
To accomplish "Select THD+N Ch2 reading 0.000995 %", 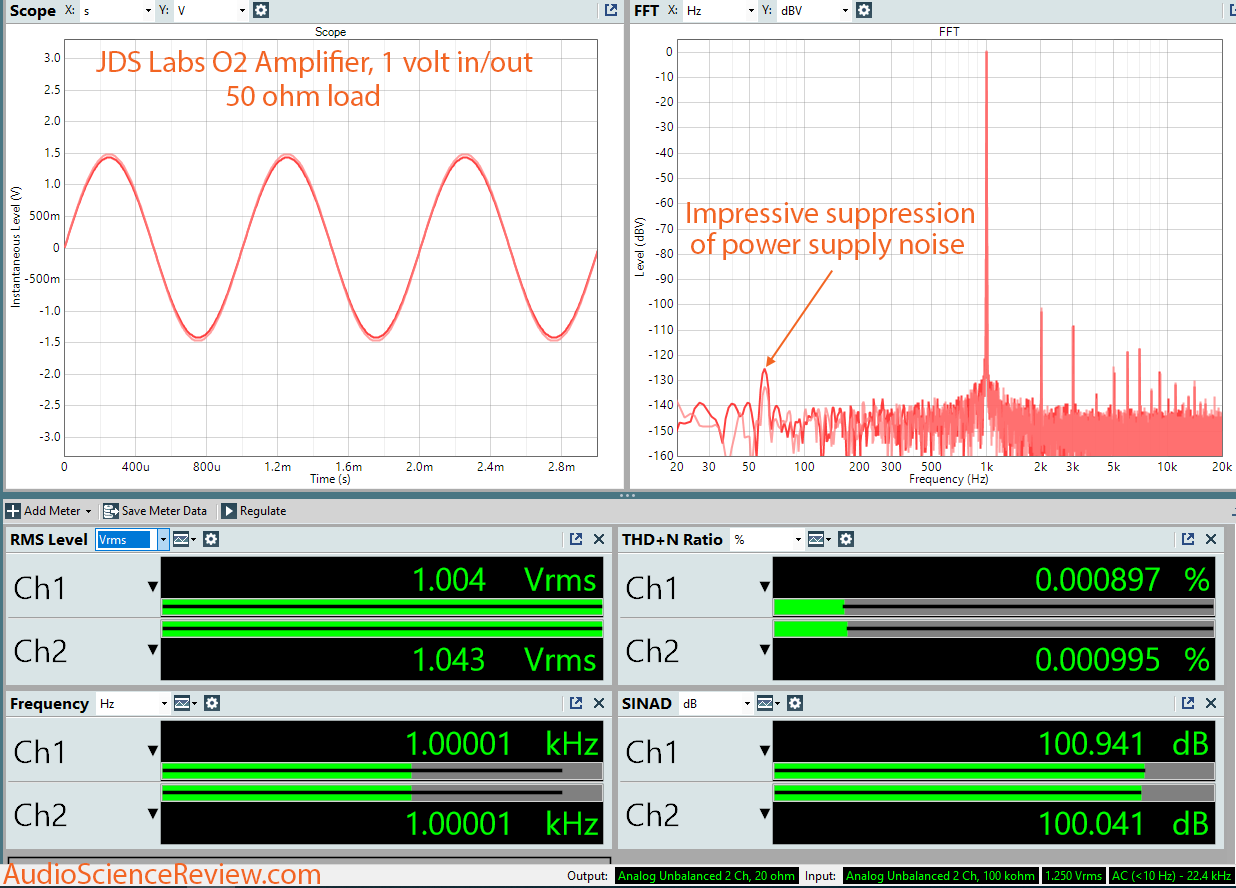I will (1122, 659).
